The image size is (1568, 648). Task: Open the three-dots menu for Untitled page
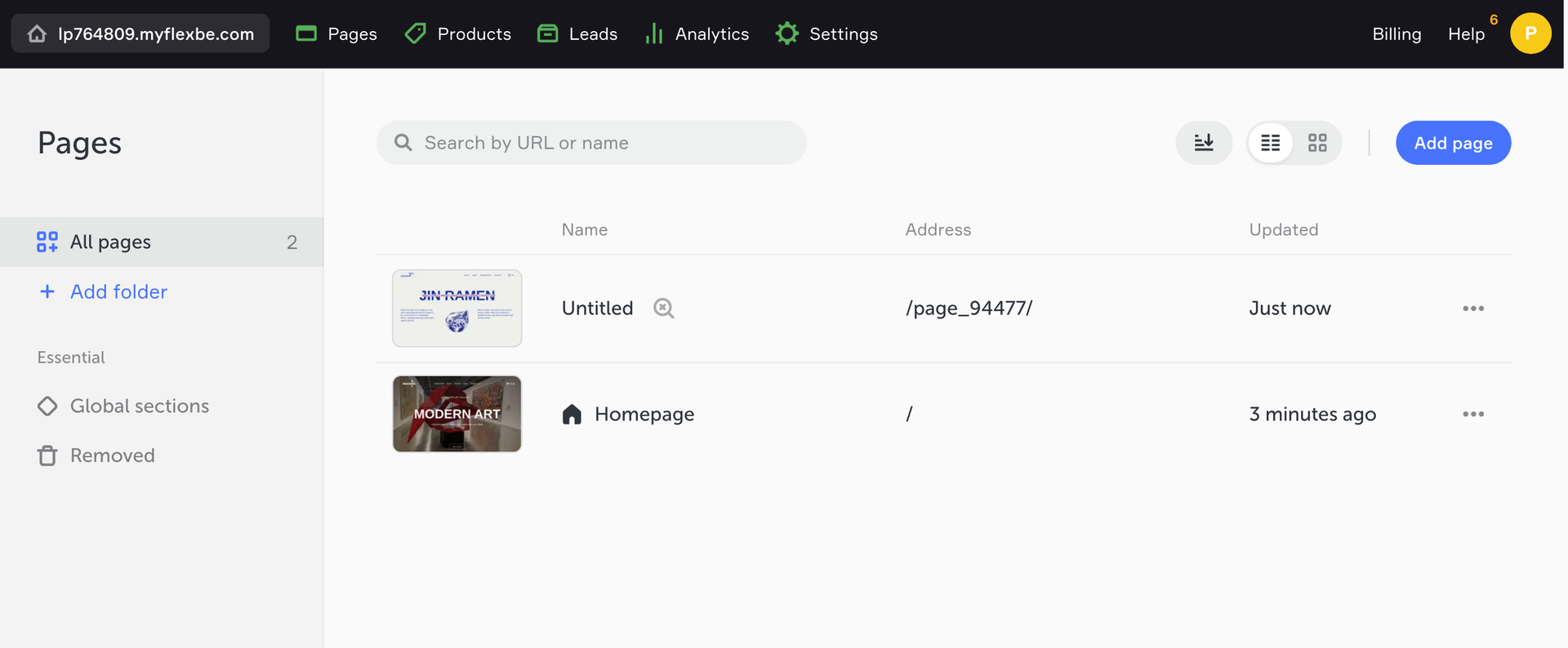click(x=1472, y=308)
